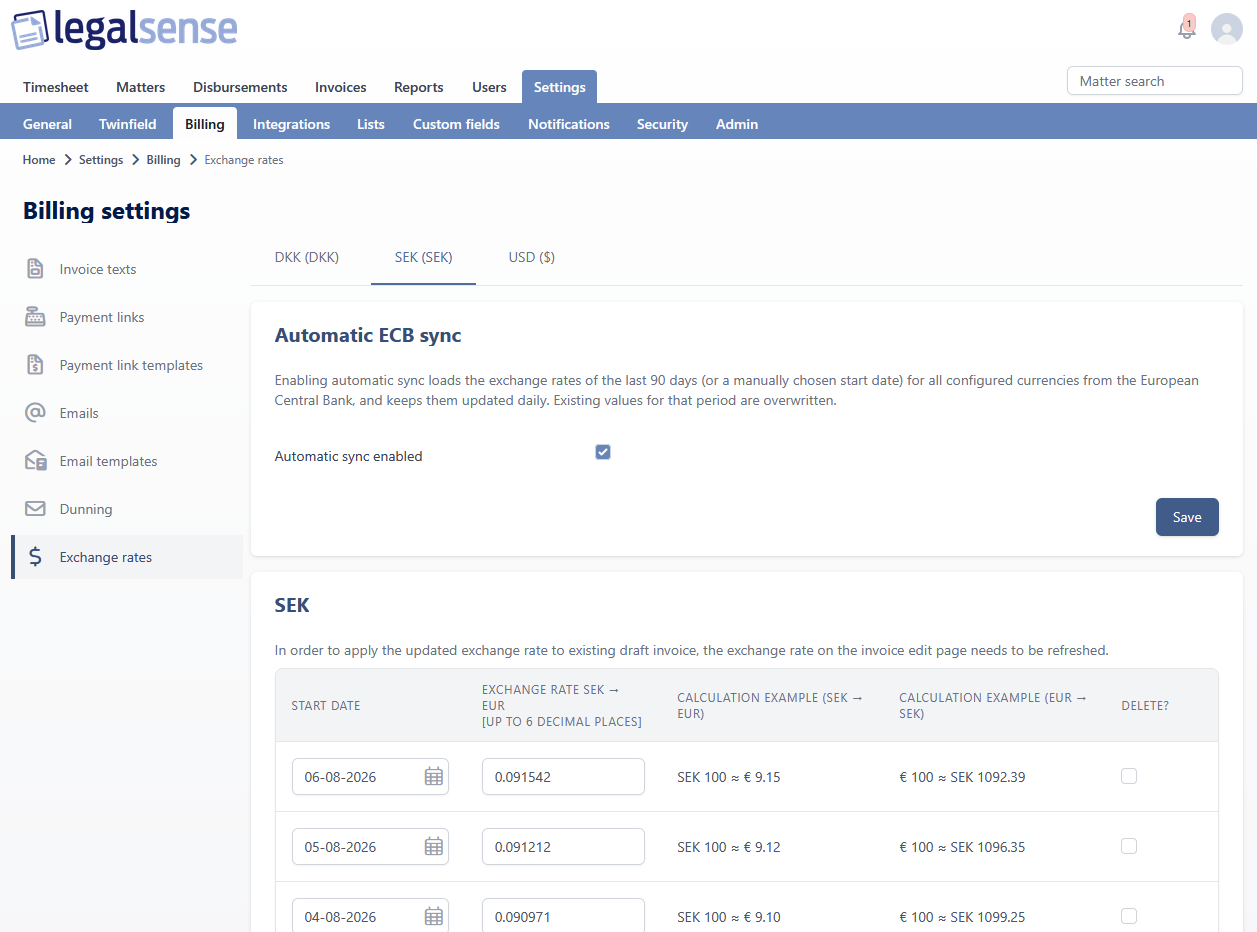The width and height of the screenshot is (1257, 932).
Task: Open Payment links in the sidebar
Action: 127,317
